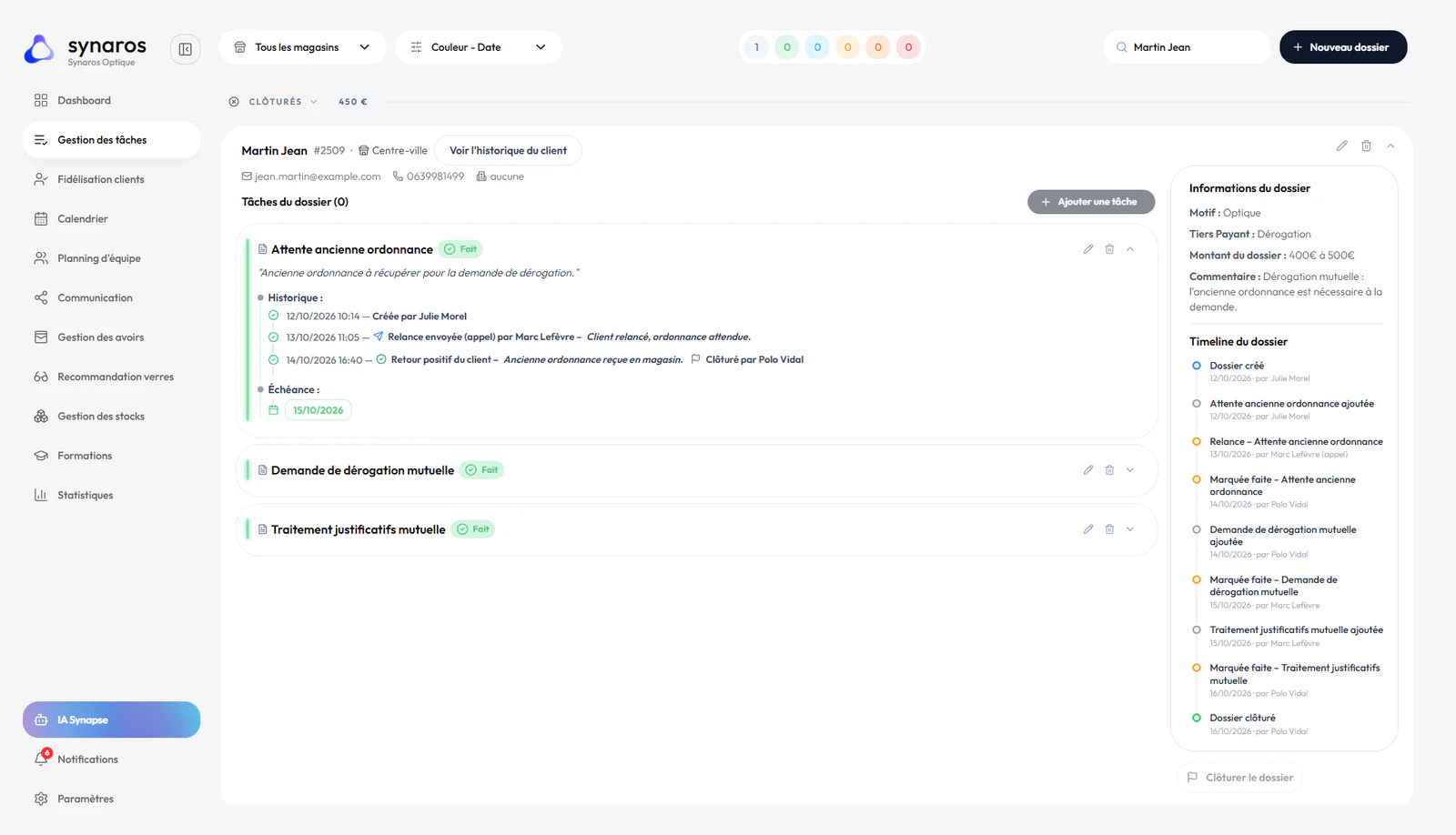
Task: Expand the Traitement justificatifs mutuelle task
Action: click(x=1130, y=529)
